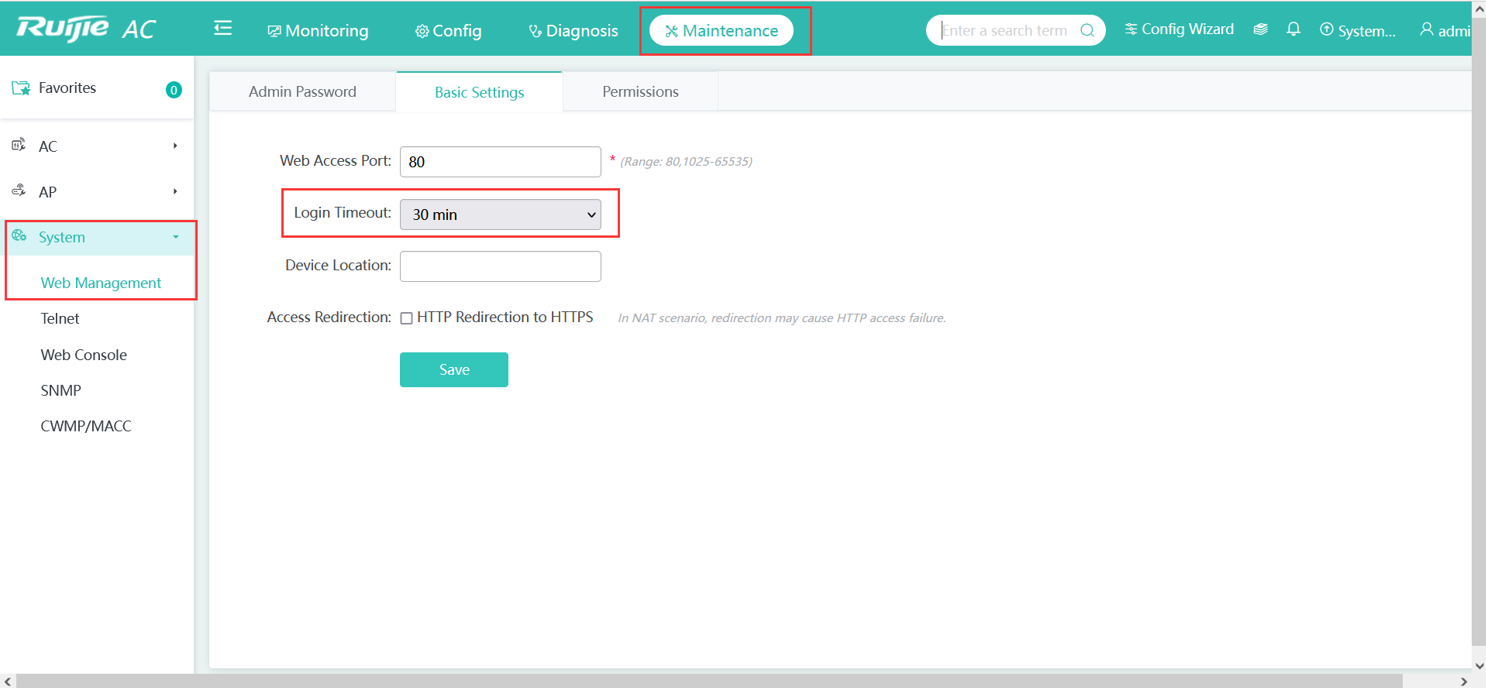Expand the AP sidebar section
This screenshot has height=688, width=1486.
click(x=97, y=191)
